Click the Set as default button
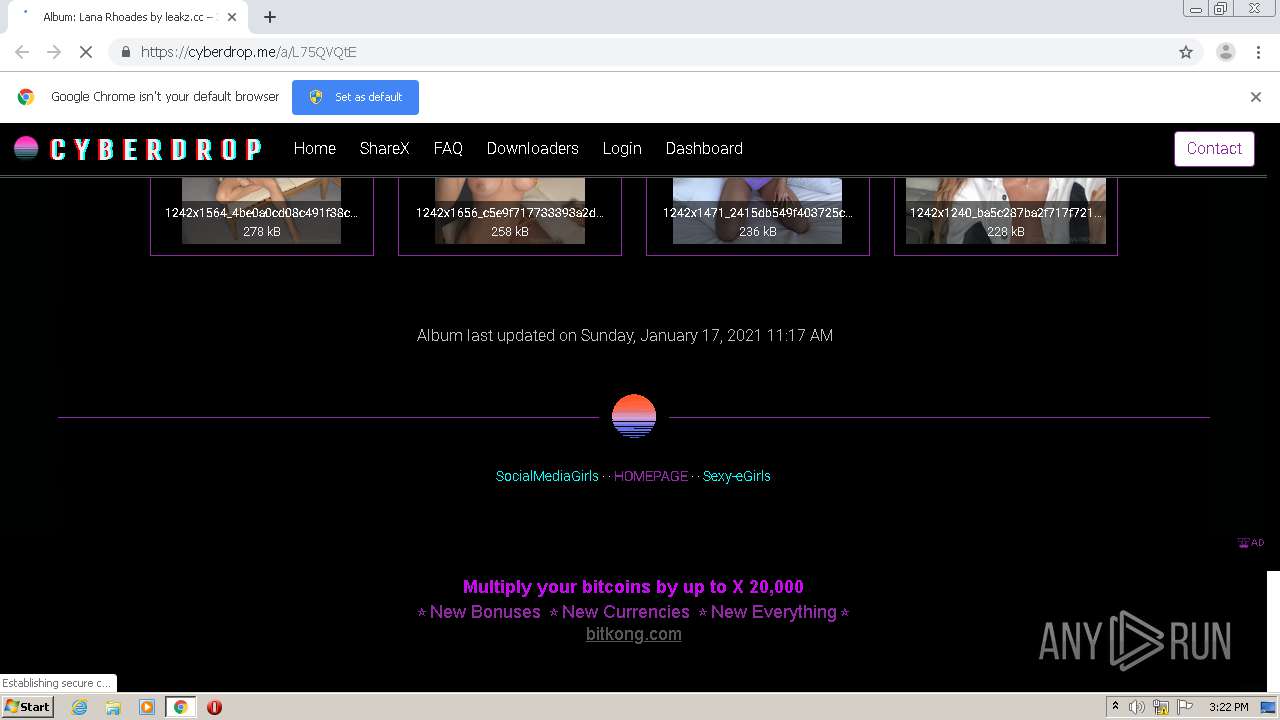Viewport: 1280px width, 720px height. 355,97
